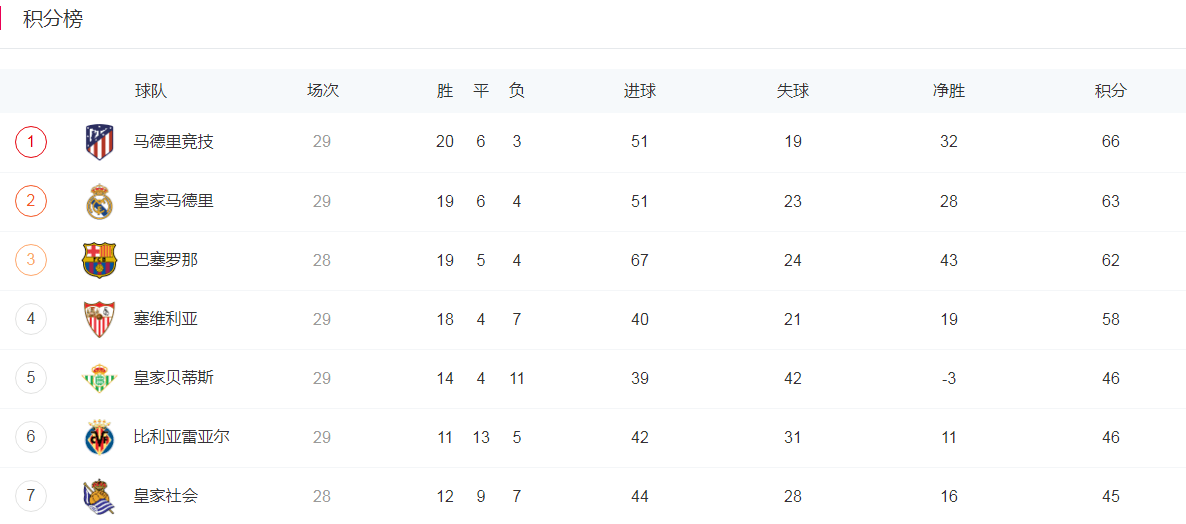Click the 进球 column header
The height and width of the screenshot is (524, 1186).
click(x=640, y=91)
